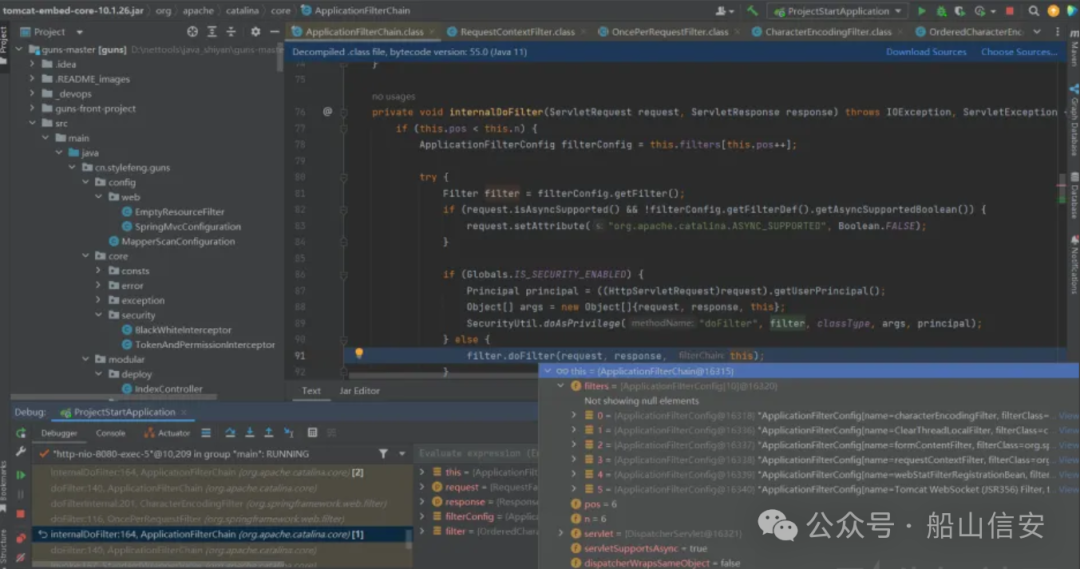Open the thread selector dropdown arrow

coord(402,453)
